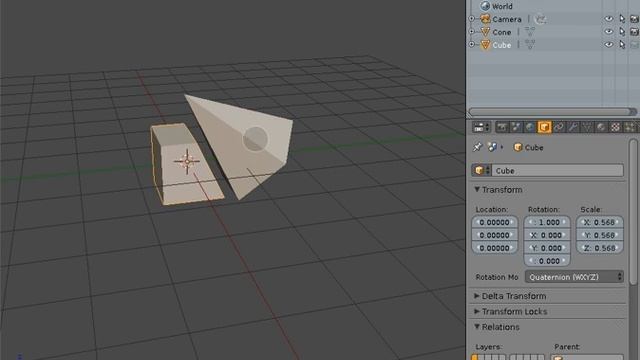Screen dimensions: 640x360
Task: Expand the Camera tree node
Action: 472,19
